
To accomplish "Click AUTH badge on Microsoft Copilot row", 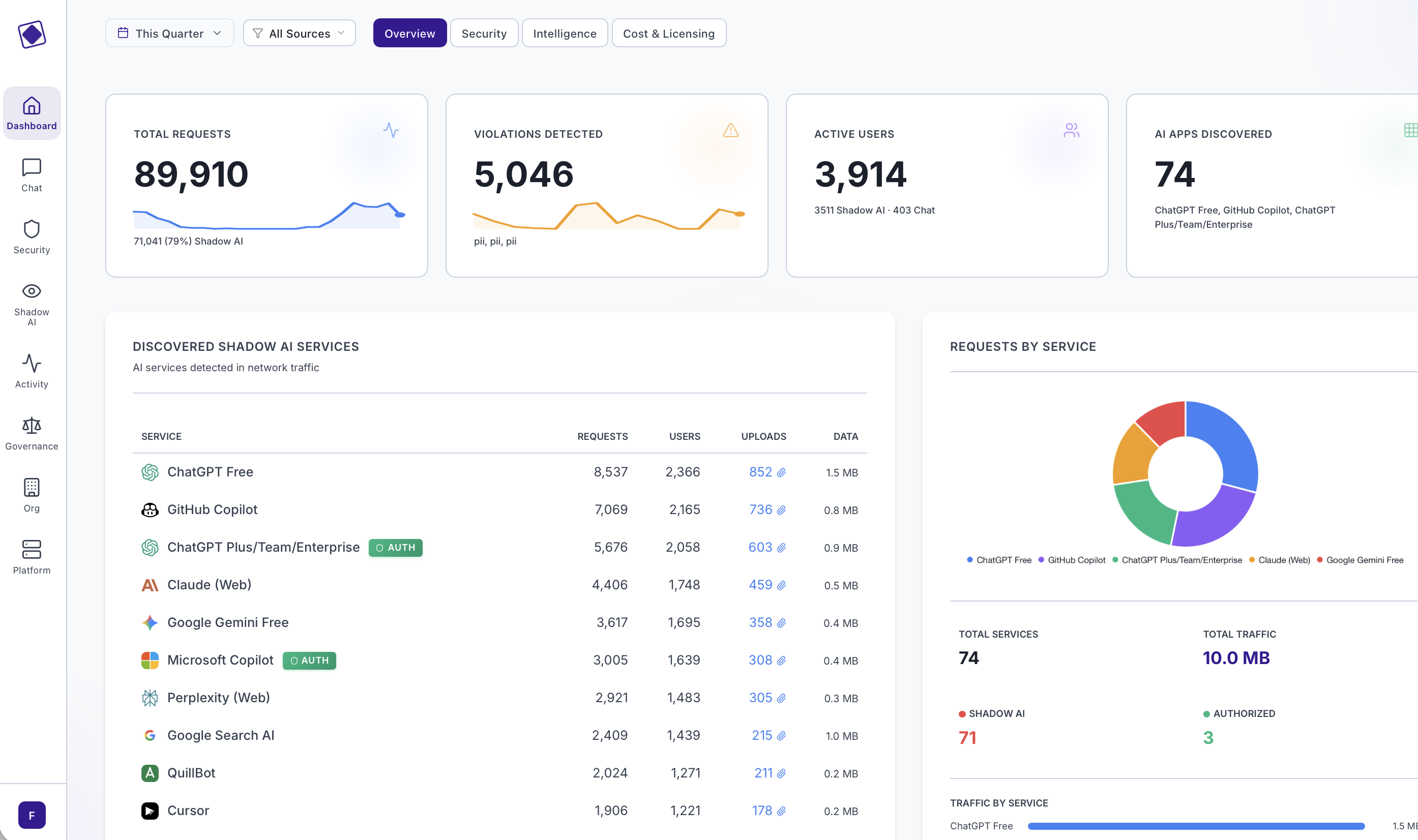I will [x=309, y=661].
